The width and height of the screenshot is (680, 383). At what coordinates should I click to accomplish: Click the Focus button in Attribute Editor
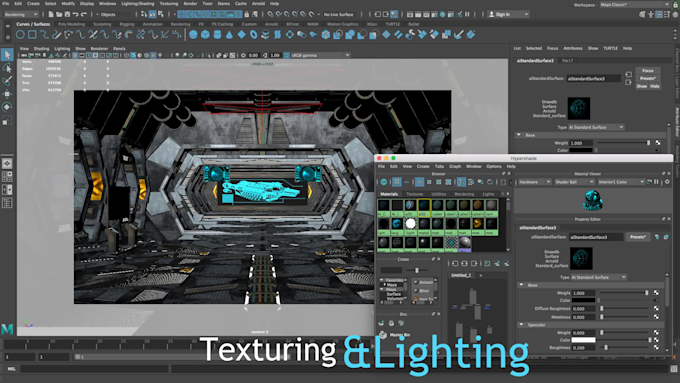(647, 70)
